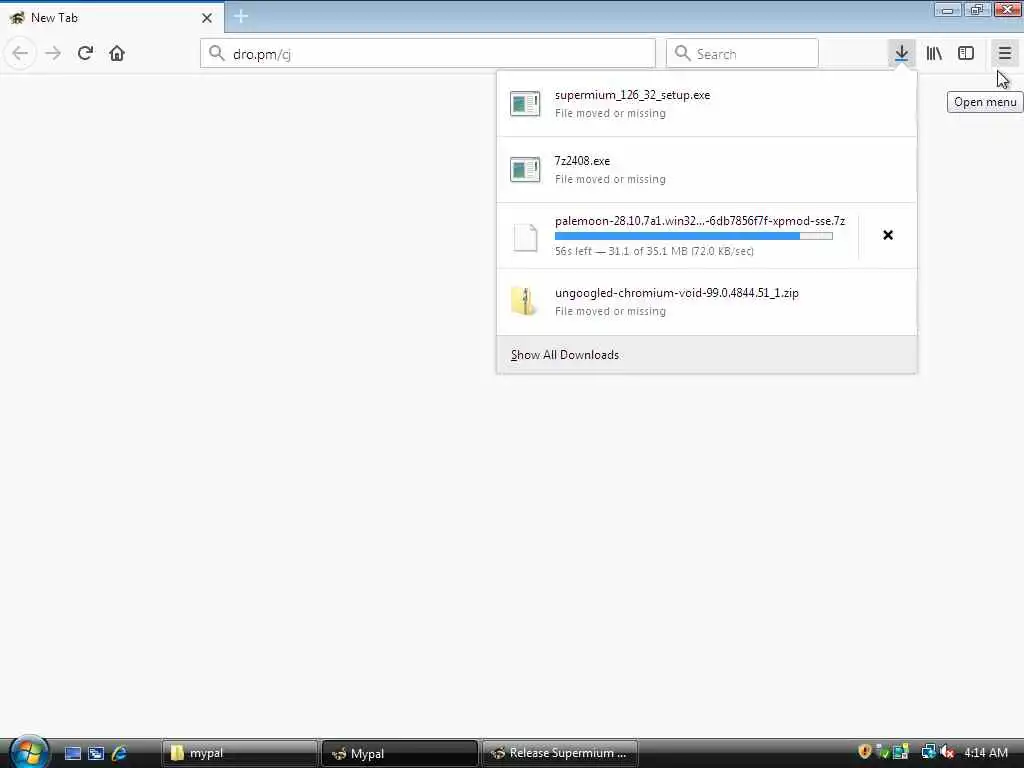Select the New Tab tab
The height and width of the screenshot is (768, 1024).
(x=111, y=18)
